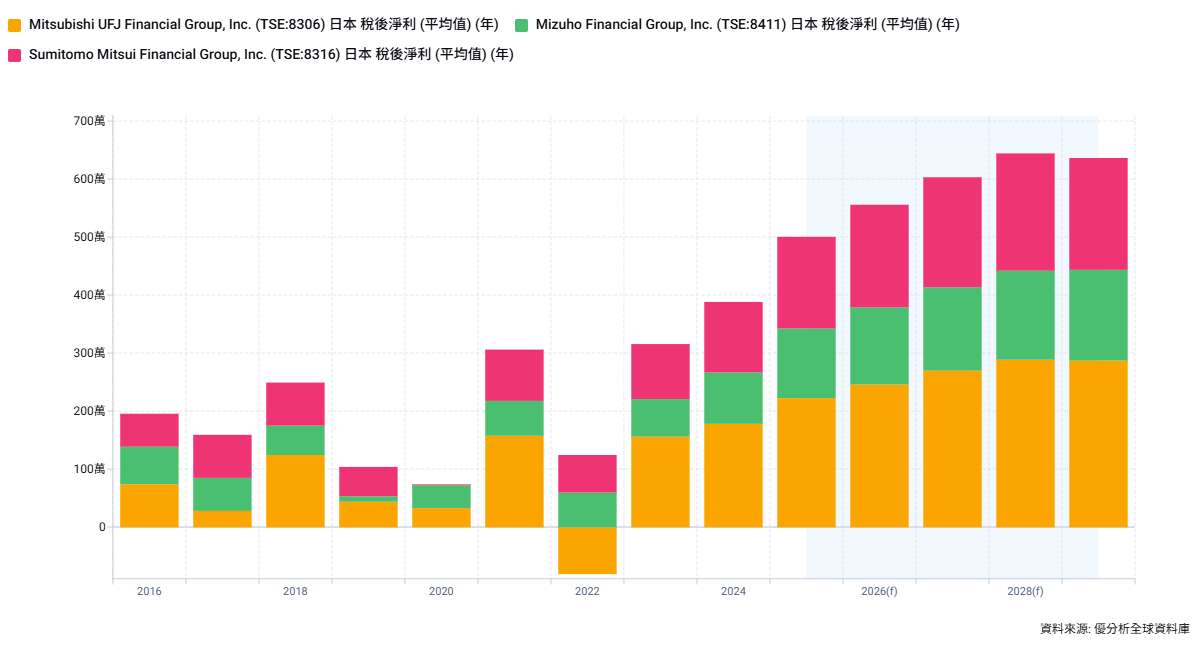Click the 0 y-axis label
Screen dimensions: 1200x649
102,527
